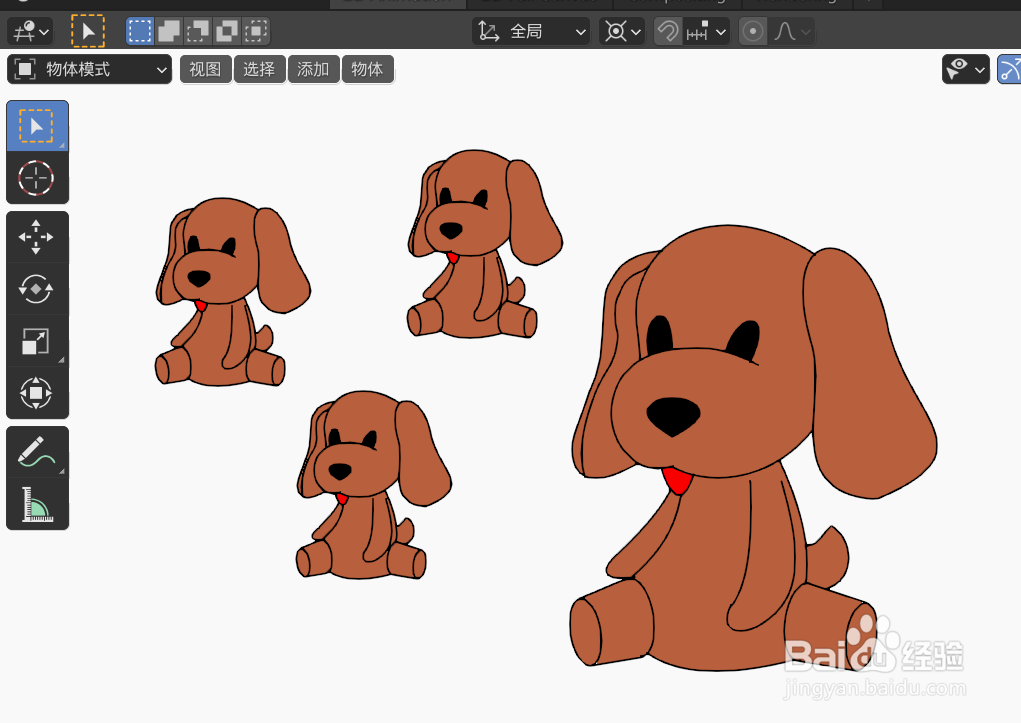This screenshot has height=723, width=1021.
Task: Open the 全局 transform orientation dropdown
Action: coord(531,31)
